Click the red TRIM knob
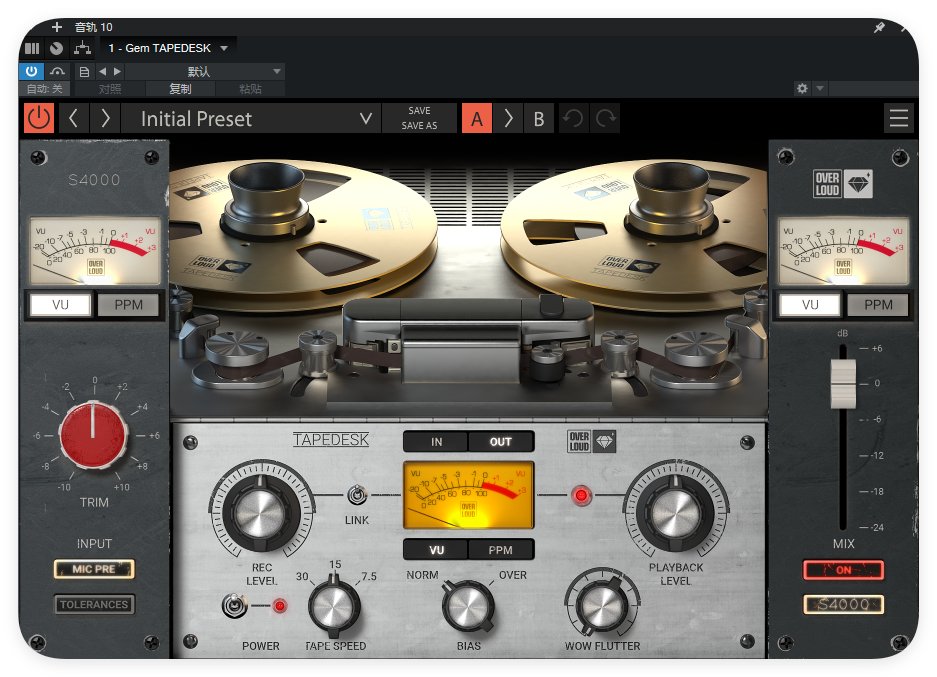The image size is (937, 677). [x=93, y=434]
